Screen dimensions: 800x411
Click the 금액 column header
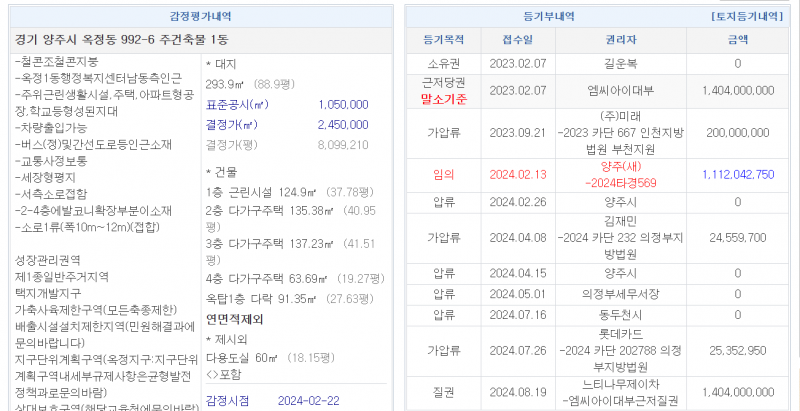click(737, 40)
